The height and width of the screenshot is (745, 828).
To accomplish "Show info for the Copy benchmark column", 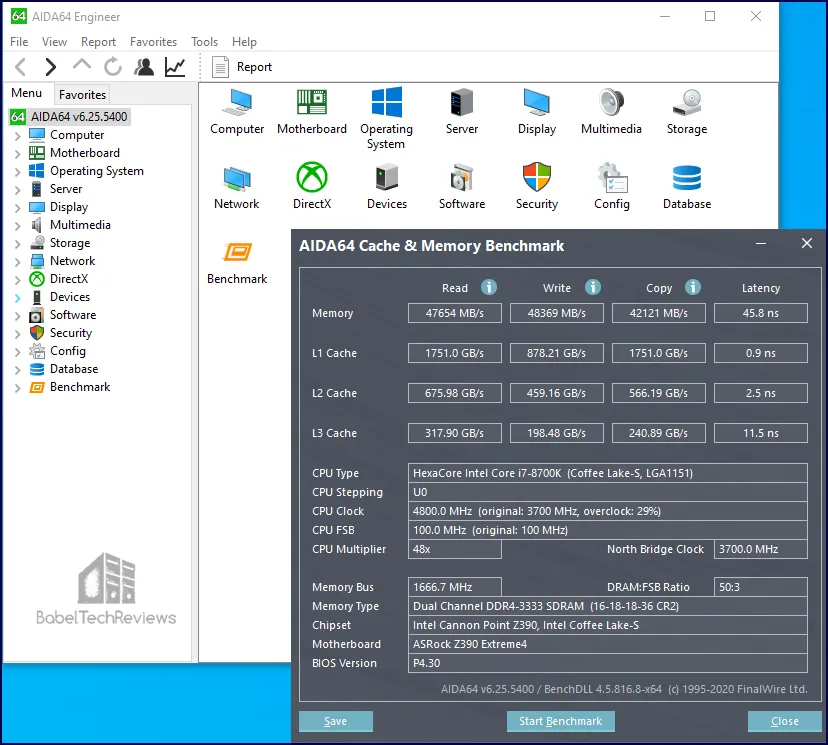I will 693,287.
